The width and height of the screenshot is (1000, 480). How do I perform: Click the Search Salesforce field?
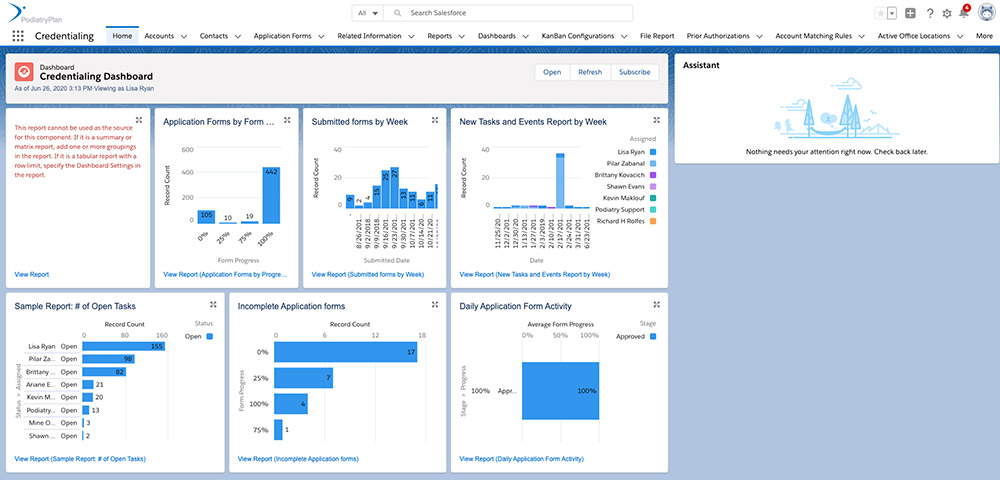509,13
